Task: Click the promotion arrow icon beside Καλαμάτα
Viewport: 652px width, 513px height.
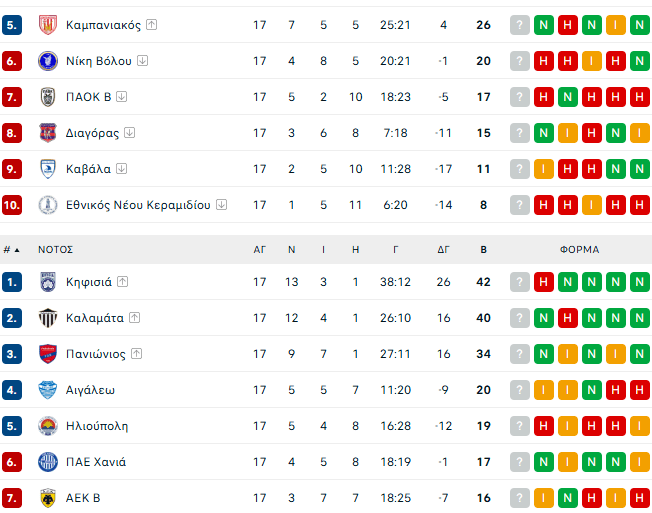Action: click(135, 318)
